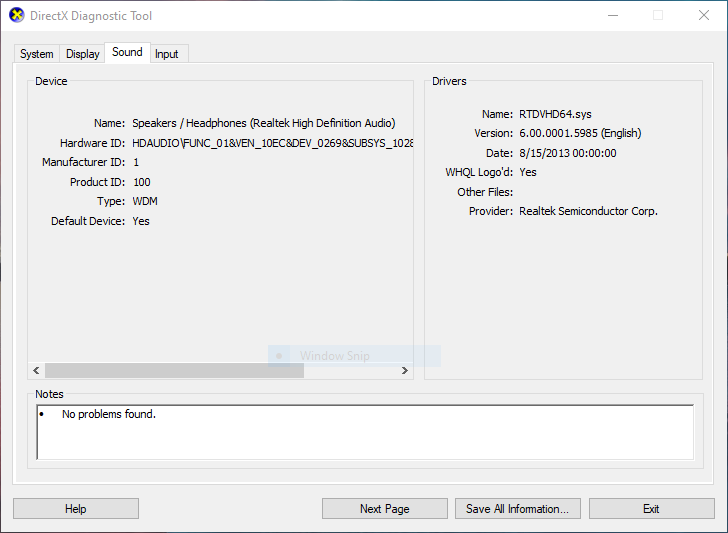The image size is (728, 533).
Task: Click the Manufacturer ID value '1'
Action: click(x=136, y=162)
